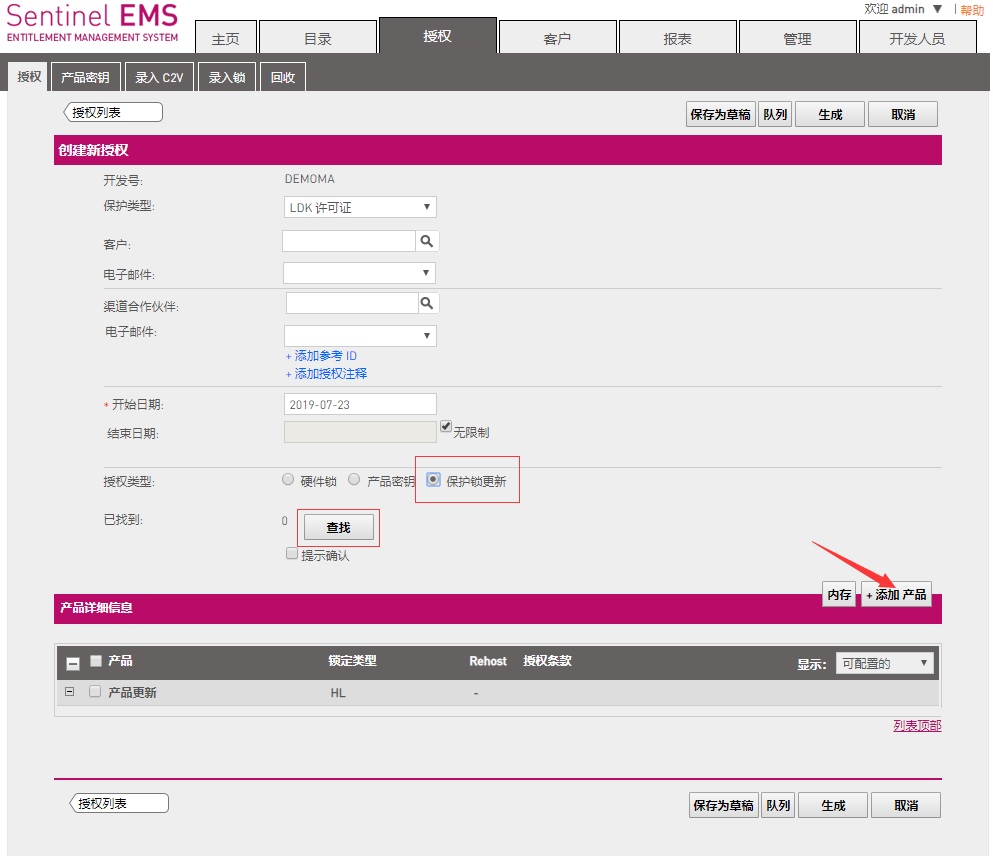Screen dimensions: 993x856
Task: Toggle the 无限制 end date checkbox
Action: tap(446, 426)
